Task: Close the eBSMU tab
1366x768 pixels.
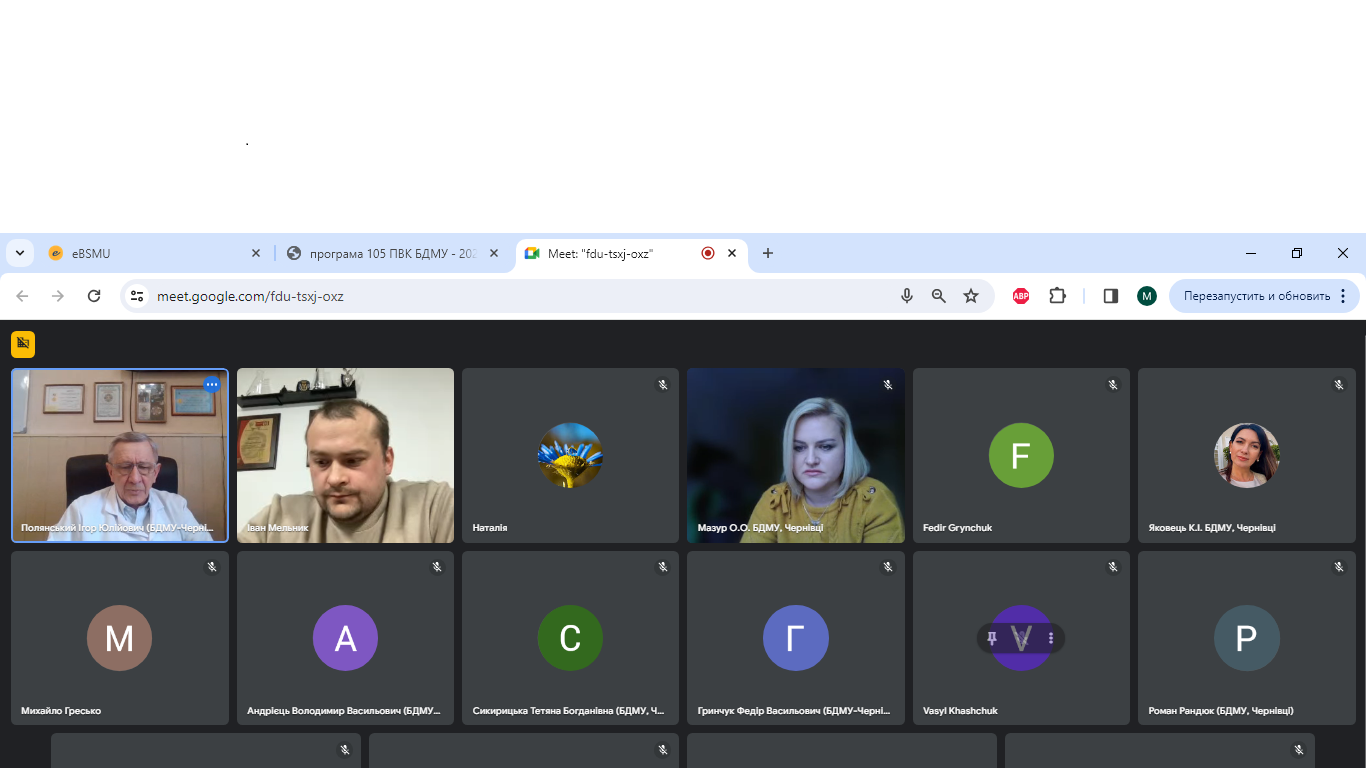Action: click(x=255, y=254)
